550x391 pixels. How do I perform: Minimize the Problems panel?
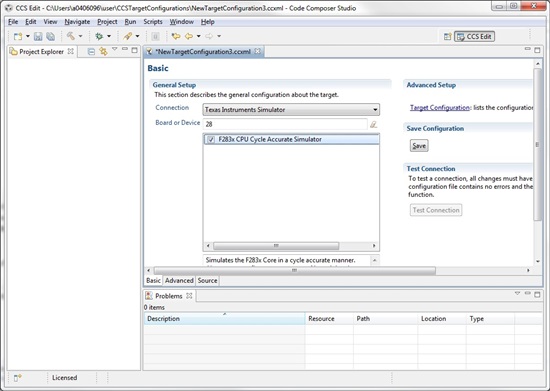coord(528,293)
